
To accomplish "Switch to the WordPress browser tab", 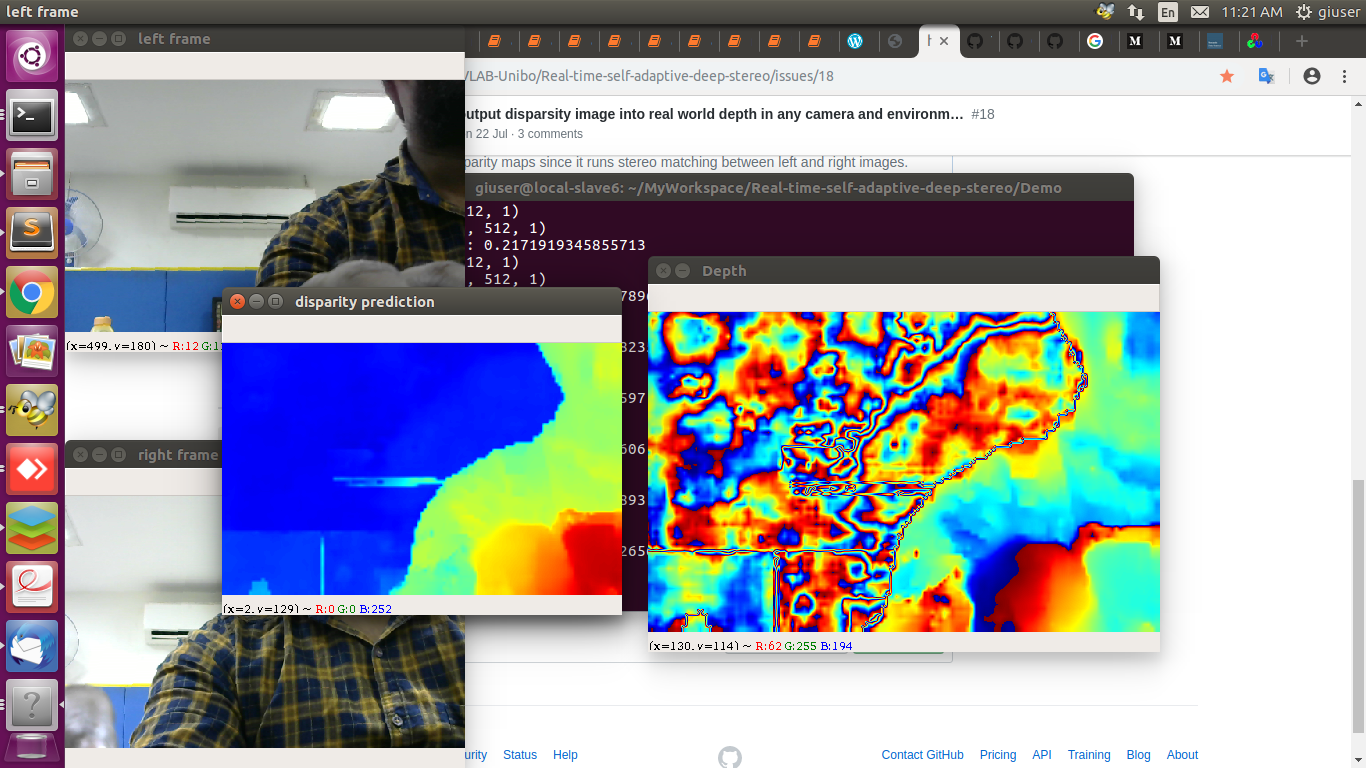I will 856,41.
